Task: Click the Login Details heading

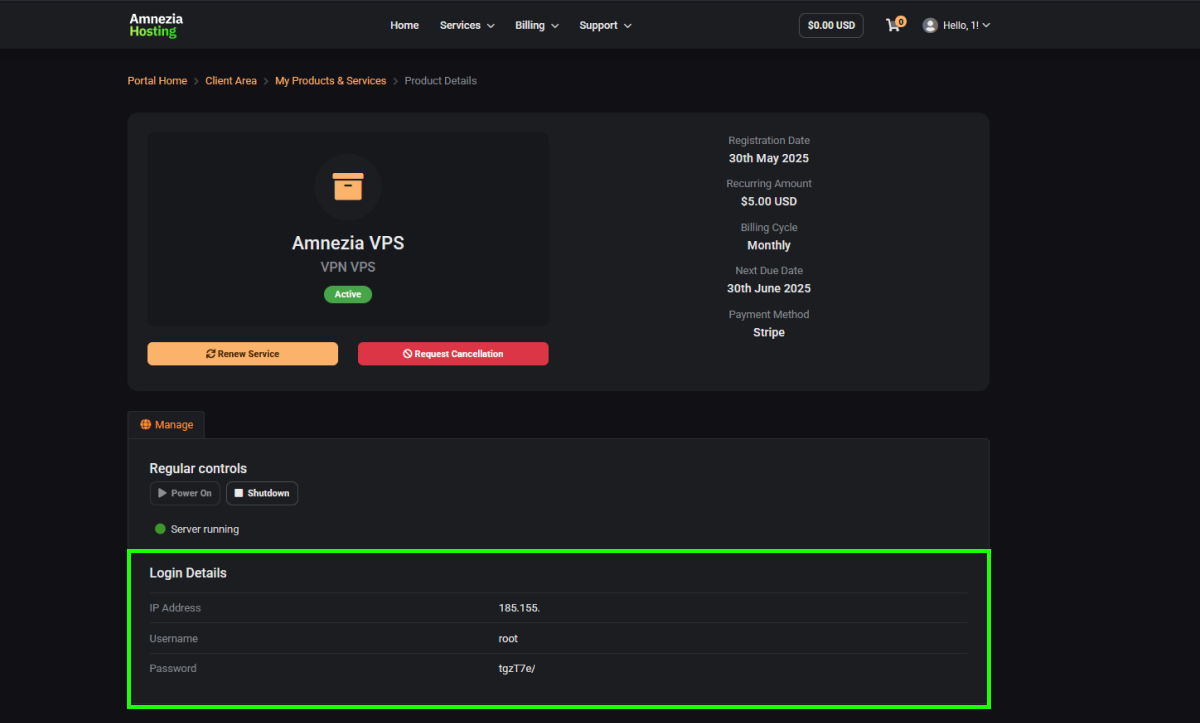Action: 188,573
